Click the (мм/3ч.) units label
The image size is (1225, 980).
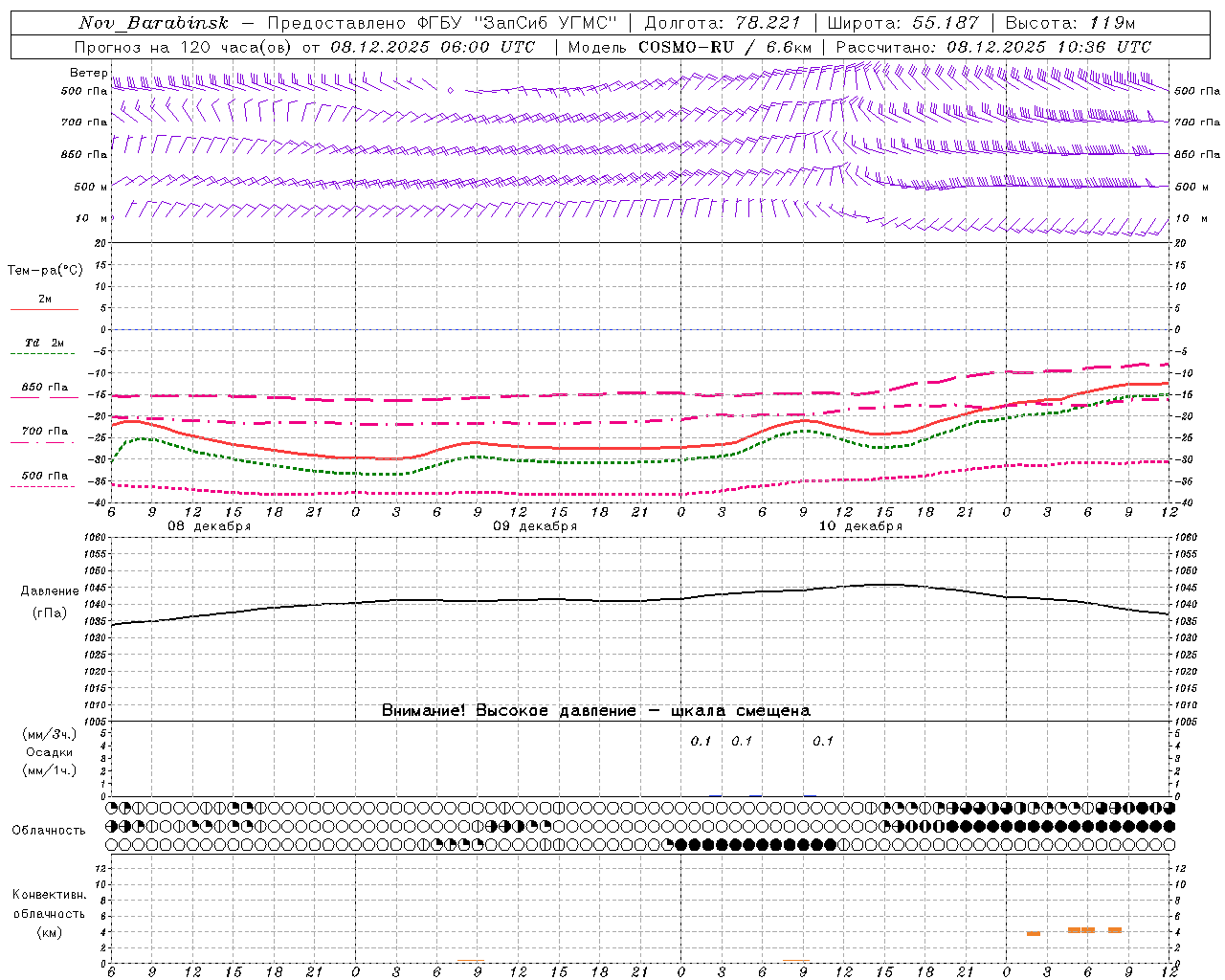(x=50, y=734)
